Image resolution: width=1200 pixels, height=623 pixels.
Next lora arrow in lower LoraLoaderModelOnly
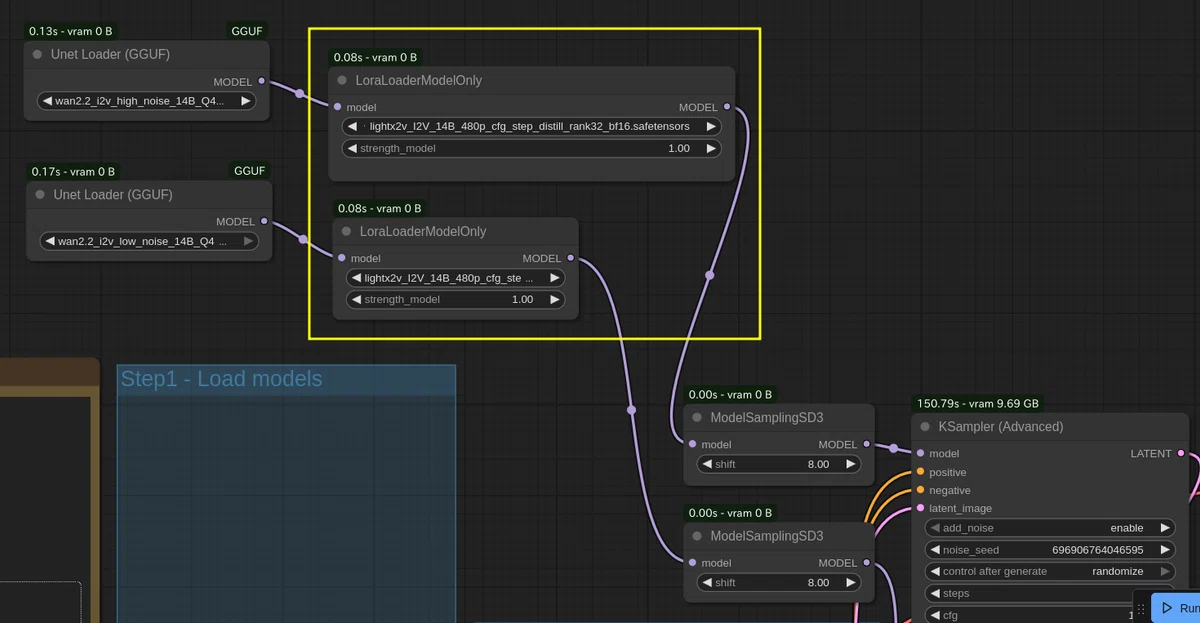tap(555, 278)
